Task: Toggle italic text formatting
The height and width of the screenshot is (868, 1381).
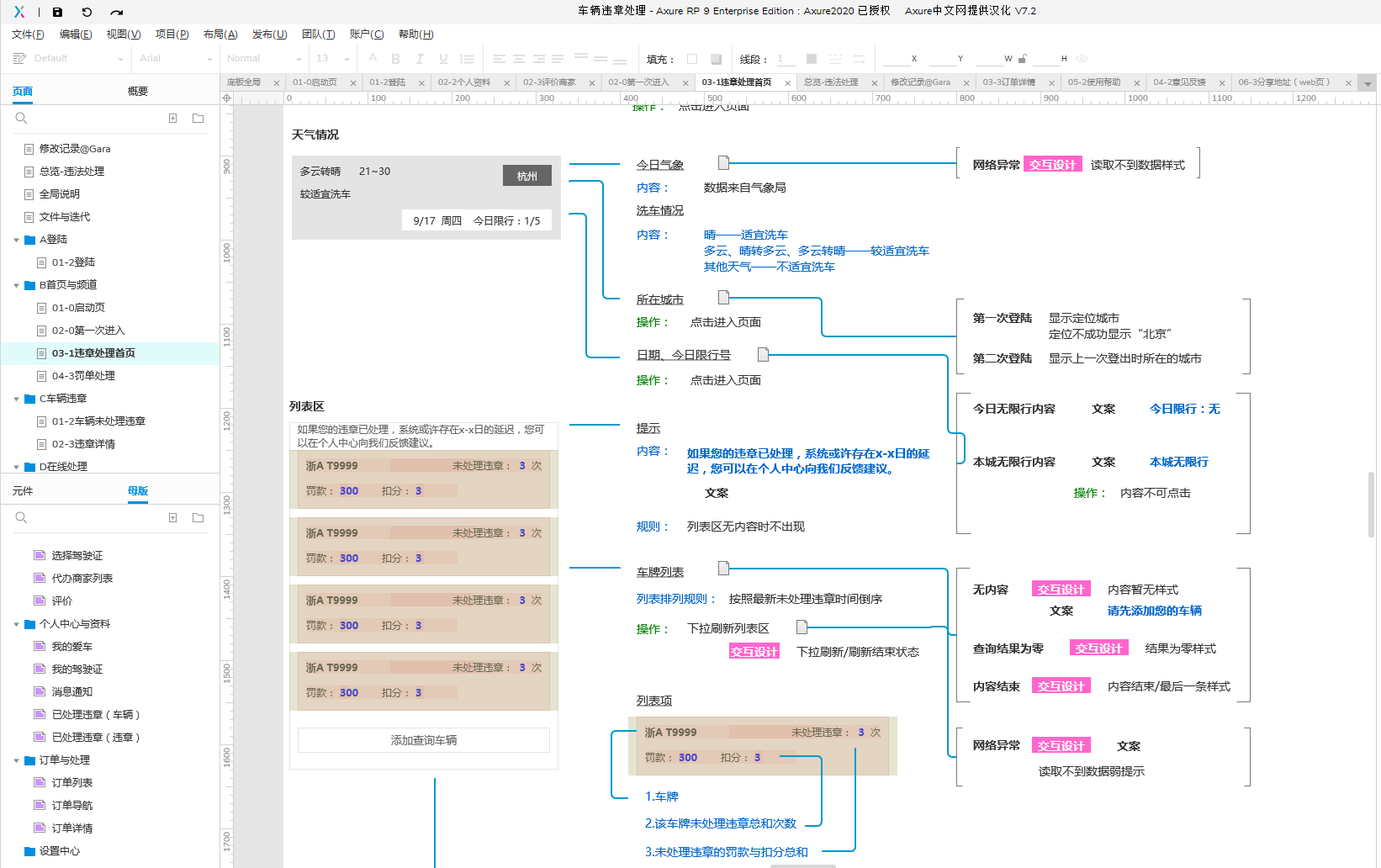Action: [x=420, y=59]
